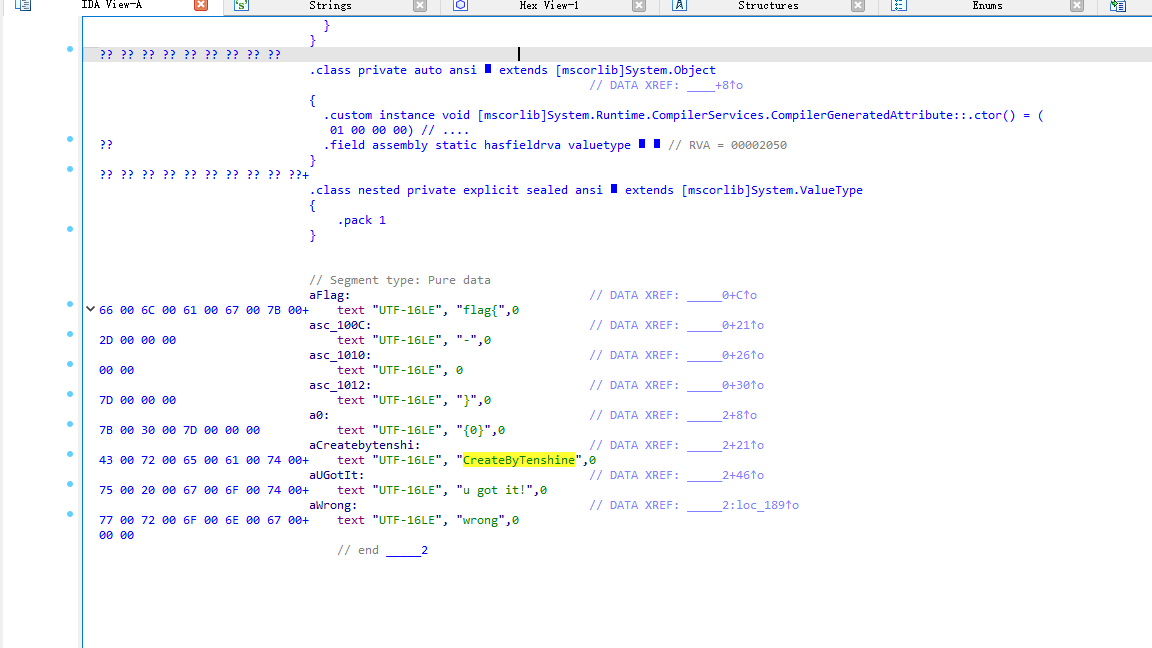
Task: Toggle breakpoint dot on .field assembly line
Action: click(70, 139)
